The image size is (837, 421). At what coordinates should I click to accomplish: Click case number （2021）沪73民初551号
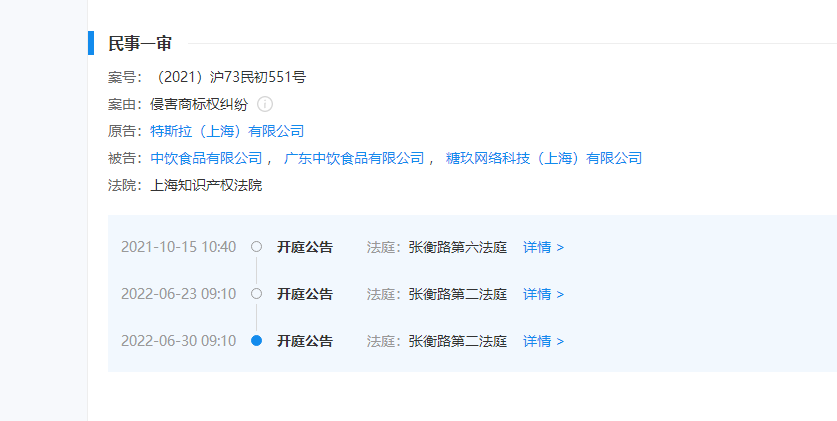[x=228, y=77]
